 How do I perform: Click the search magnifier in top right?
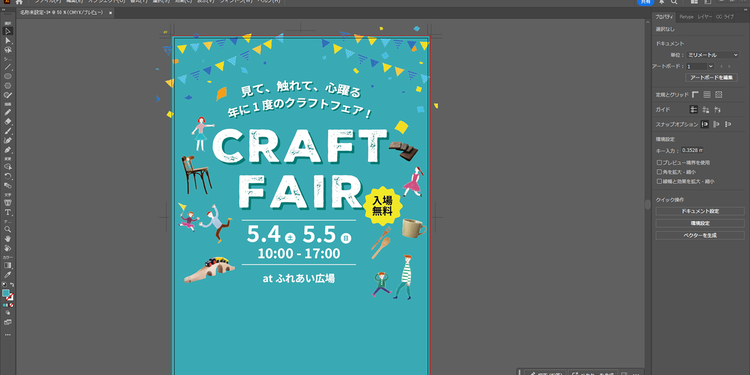click(673, 2)
